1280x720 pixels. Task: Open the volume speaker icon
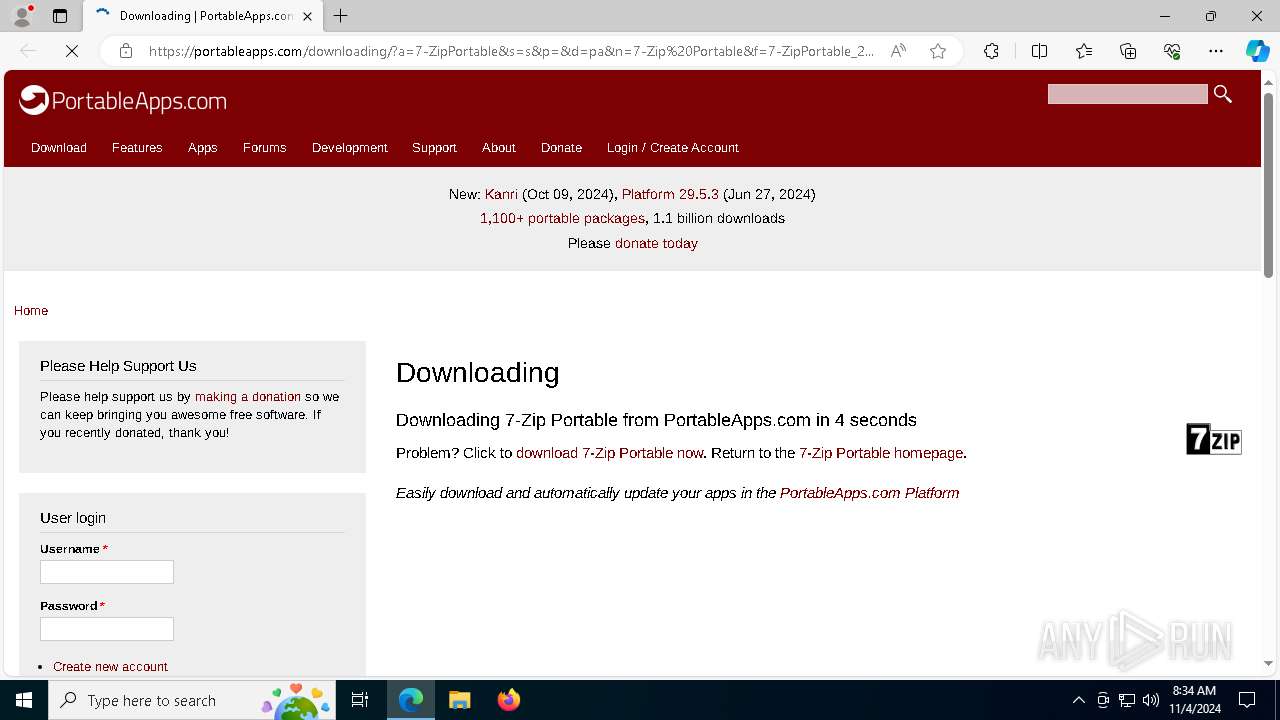coord(1151,700)
